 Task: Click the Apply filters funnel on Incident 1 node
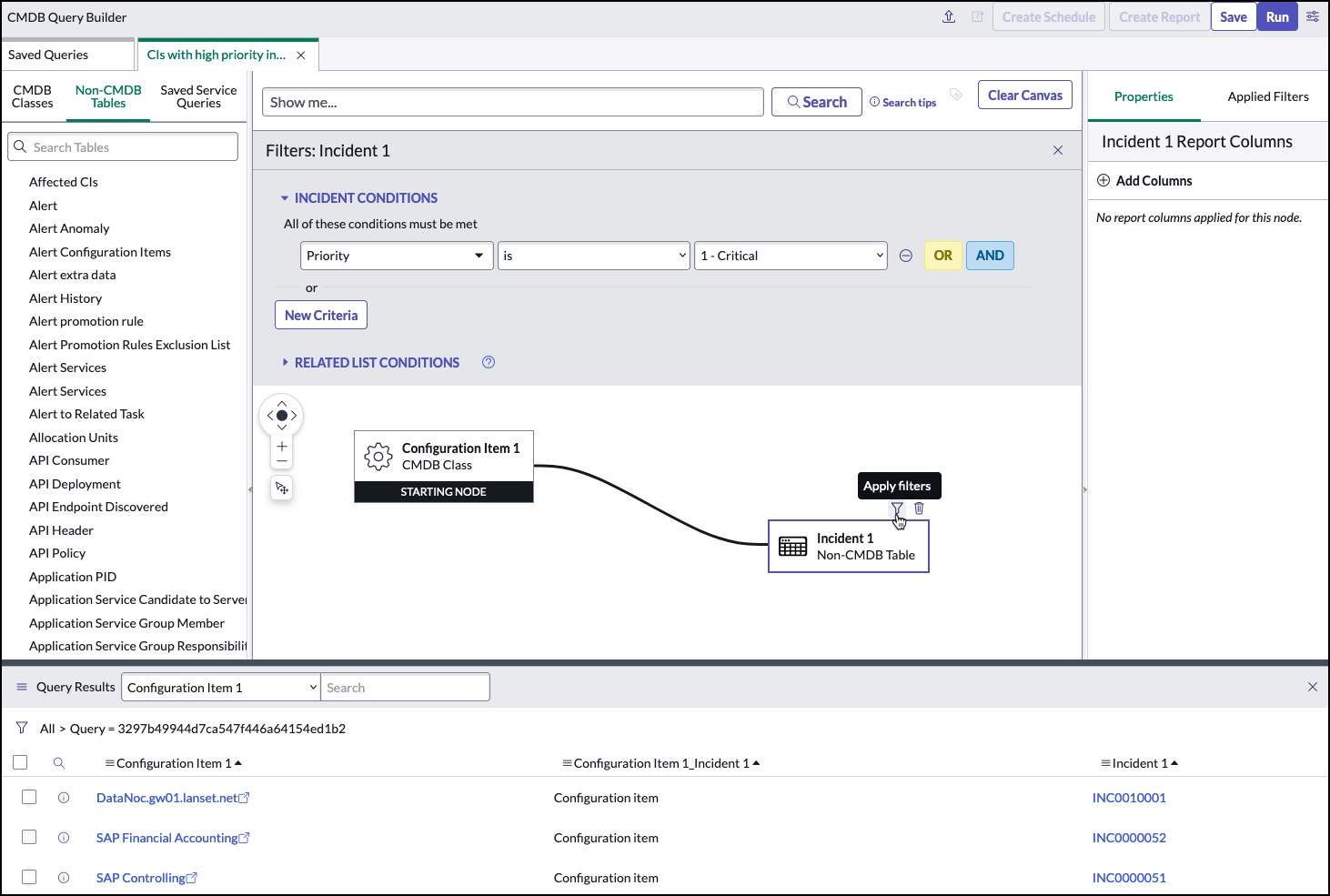(897, 509)
